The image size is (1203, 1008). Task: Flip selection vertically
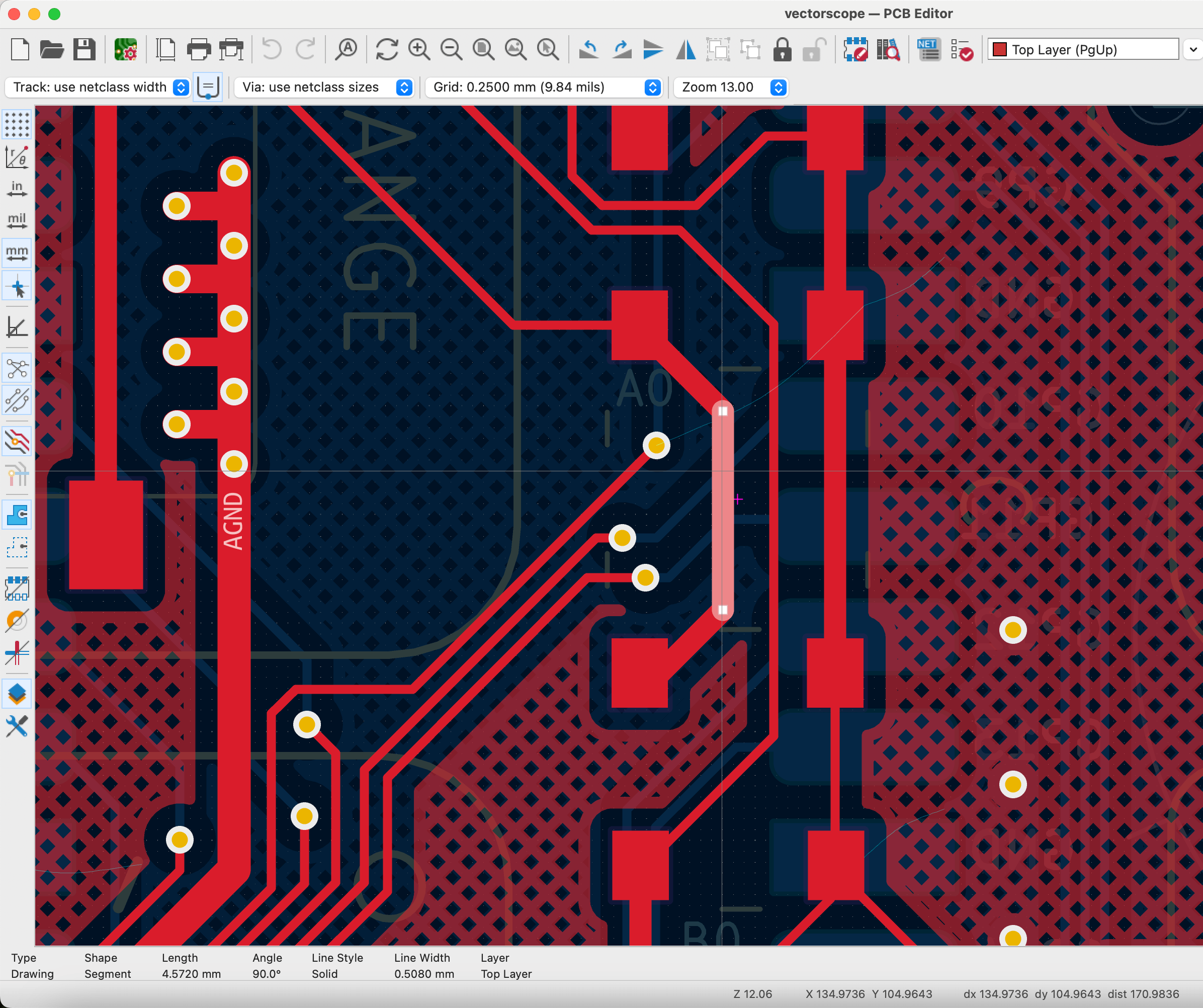(x=653, y=50)
